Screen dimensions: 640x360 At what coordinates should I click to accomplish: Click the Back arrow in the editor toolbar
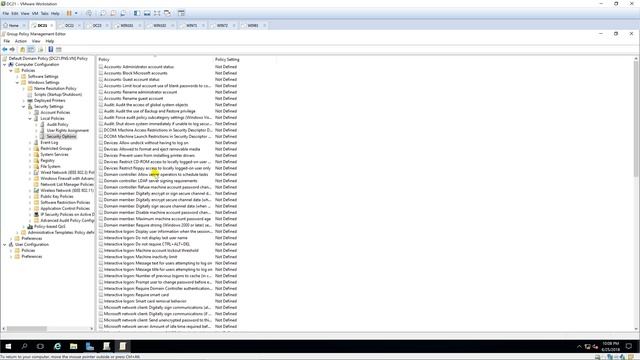point(5,49)
